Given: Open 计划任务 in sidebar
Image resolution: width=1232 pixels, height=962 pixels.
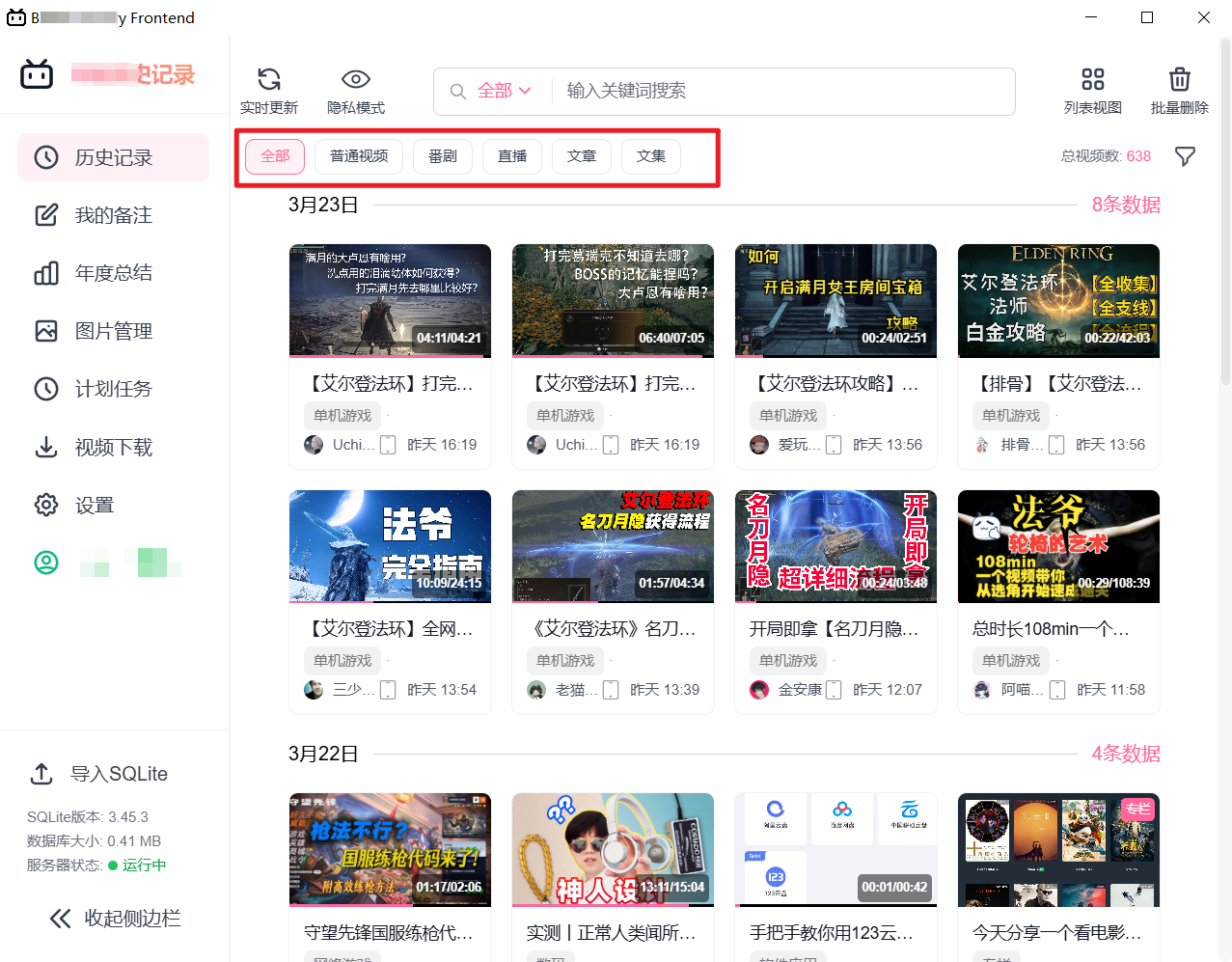Looking at the screenshot, I should pos(114,389).
